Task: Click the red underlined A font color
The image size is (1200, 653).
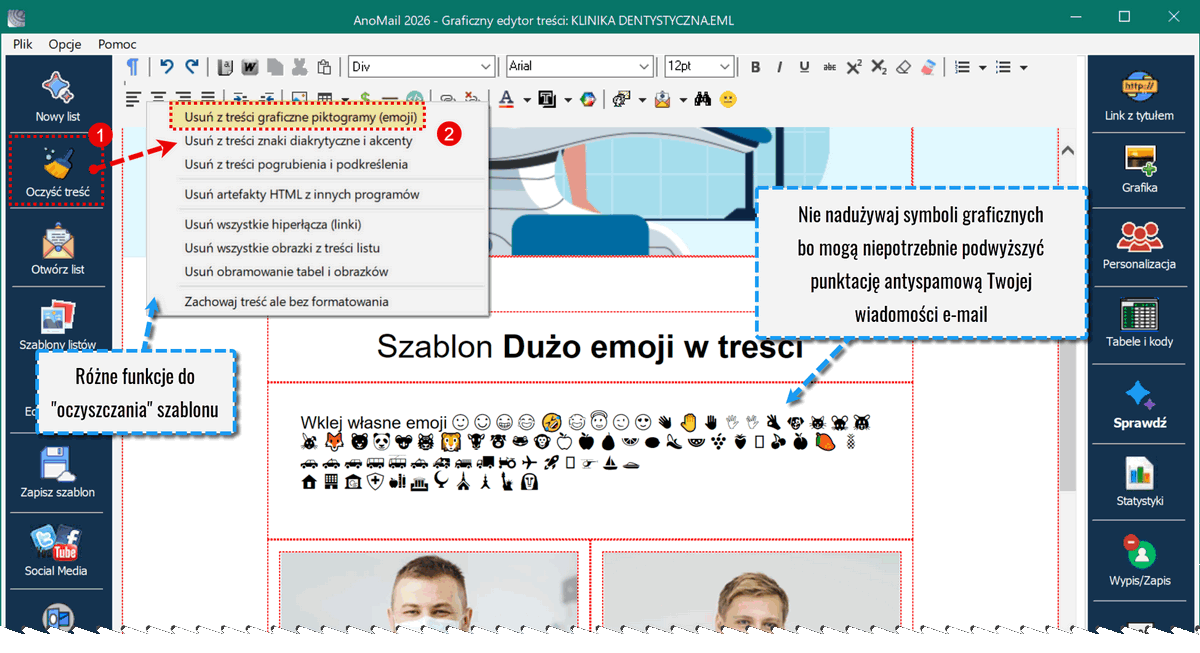Action: [x=506, y=99]
